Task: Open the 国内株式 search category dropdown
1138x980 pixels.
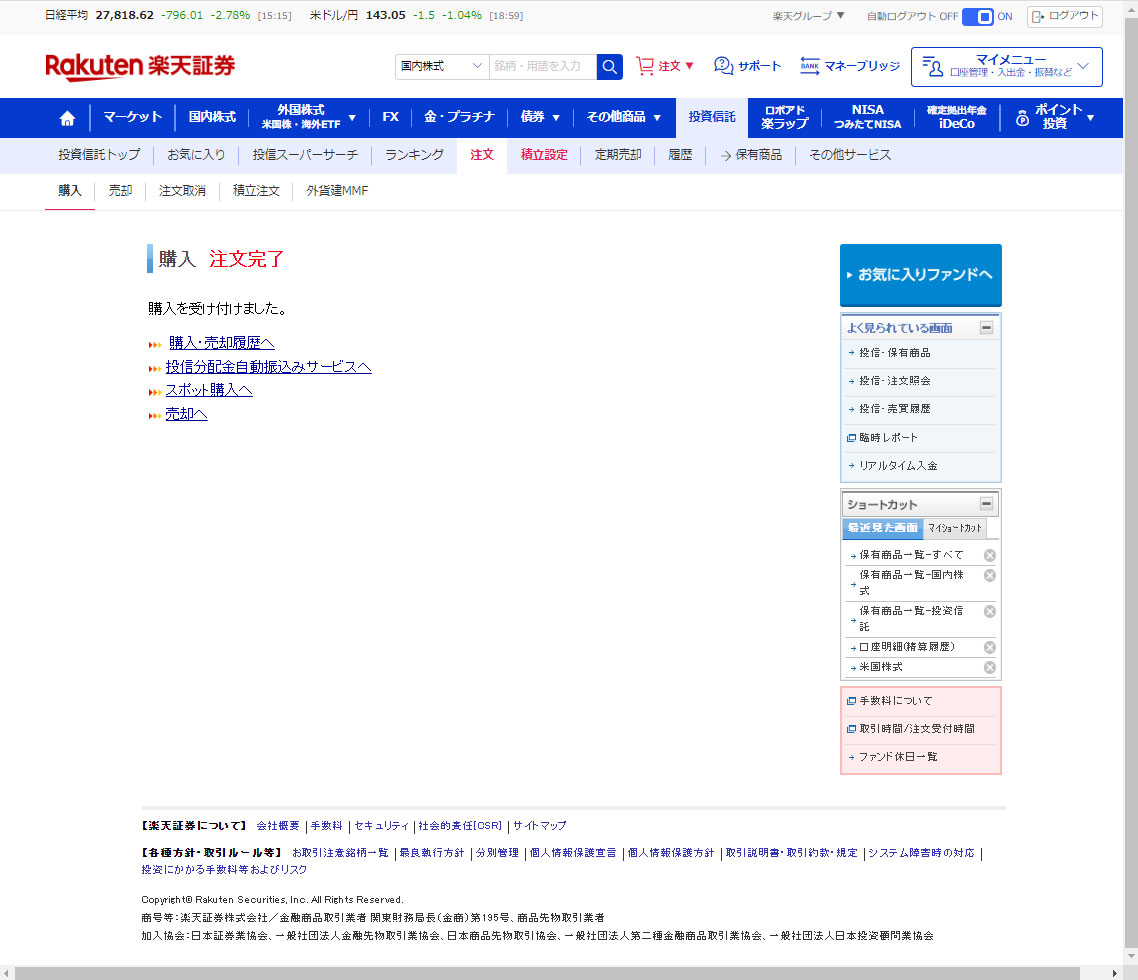Action: pos(441,67)
